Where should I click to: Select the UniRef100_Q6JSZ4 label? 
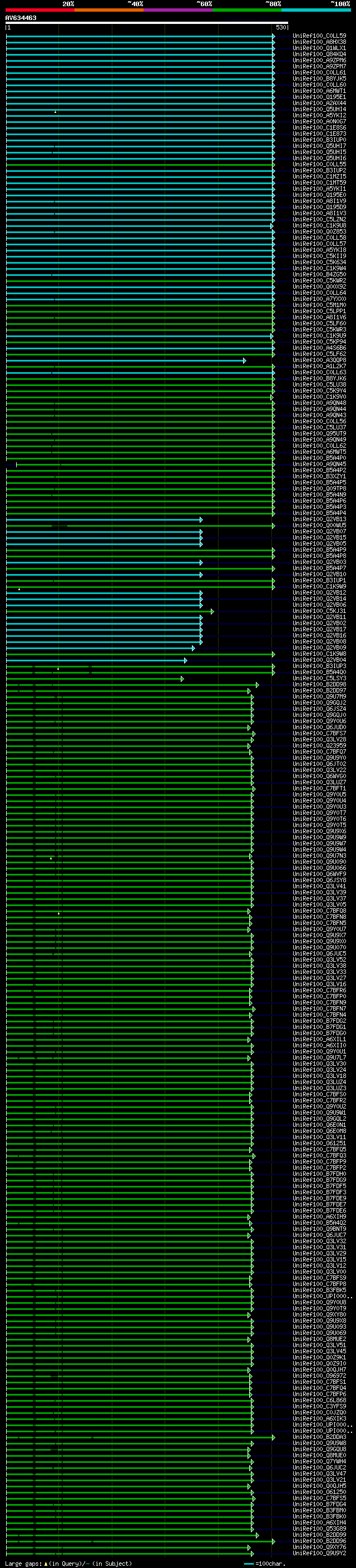coord(319,709)
